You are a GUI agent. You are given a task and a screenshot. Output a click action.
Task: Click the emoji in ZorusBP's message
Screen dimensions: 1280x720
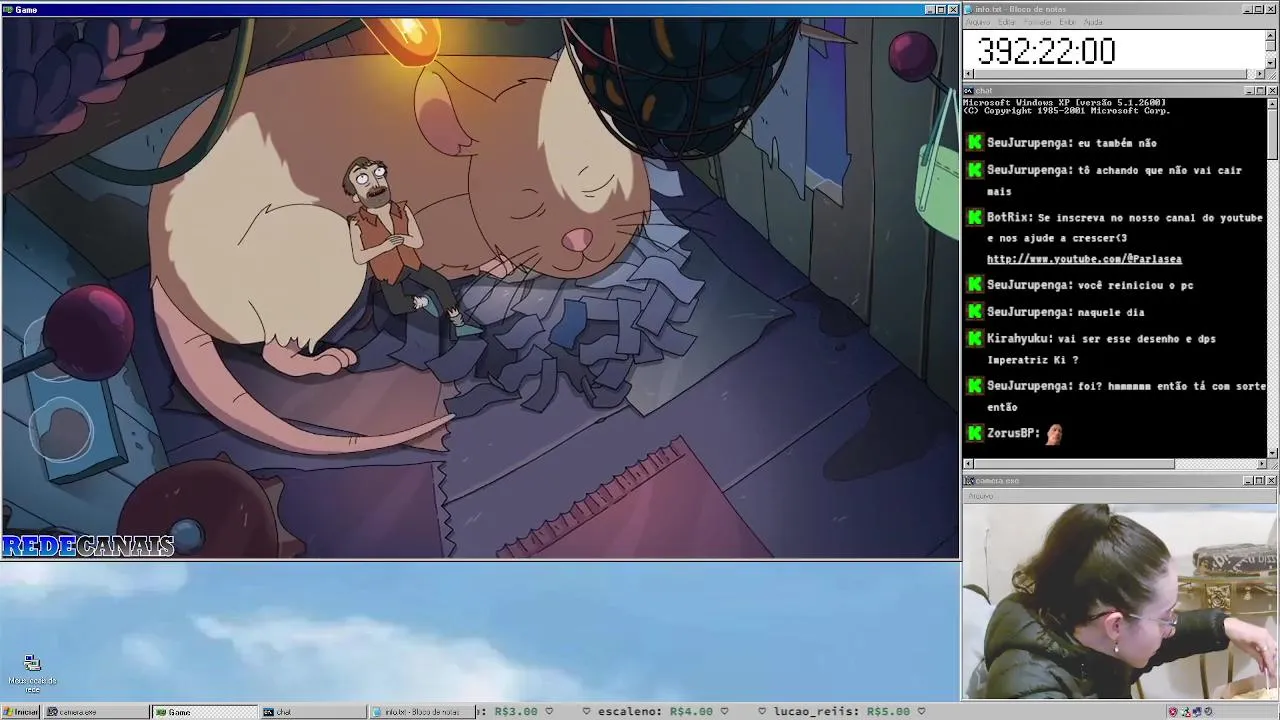point(1054,434)
